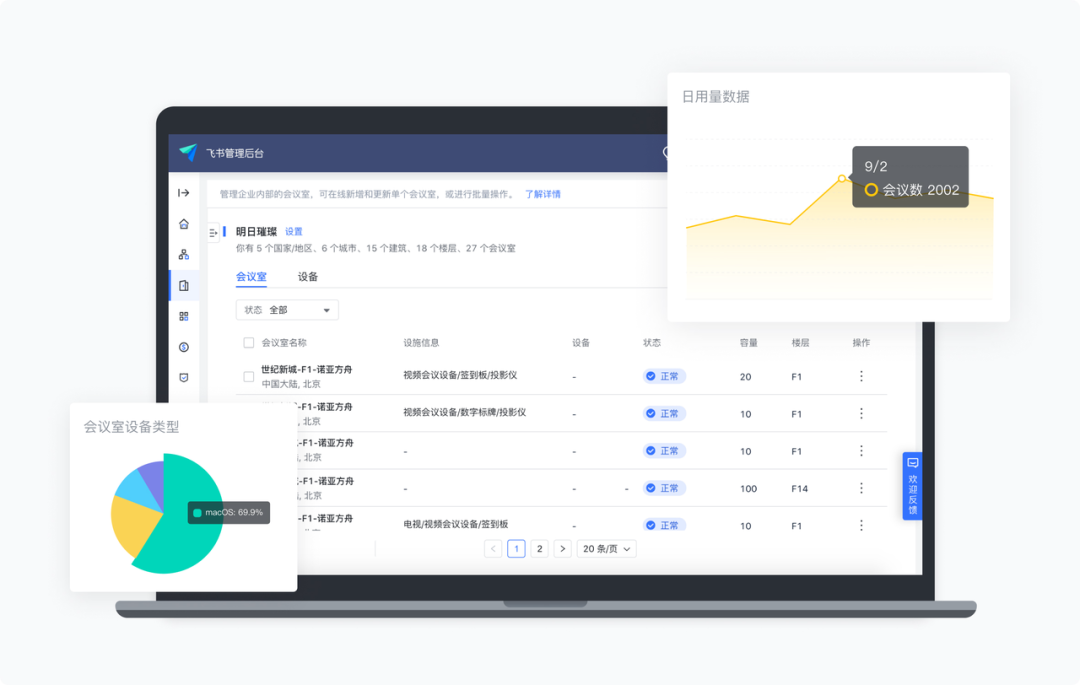The width and height of the screenshot is (1080, 685).
Task: Switch to the 设备 tab
Action: tap(308, 277)
